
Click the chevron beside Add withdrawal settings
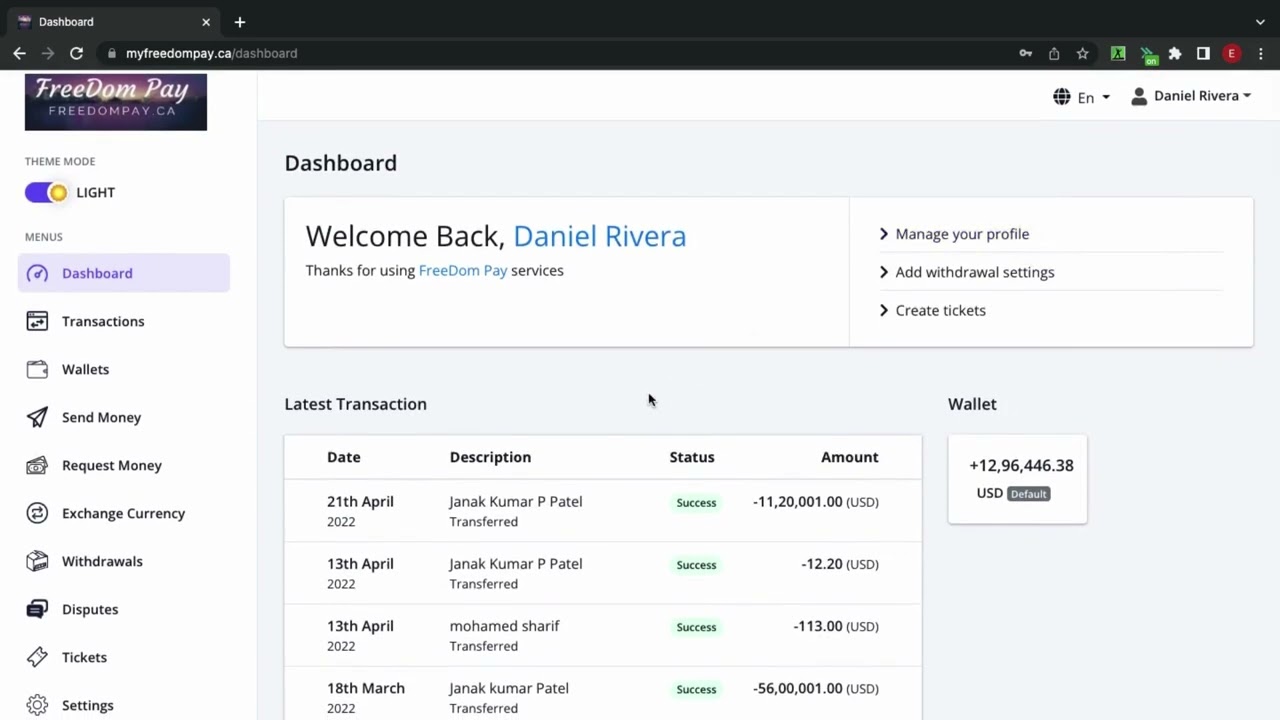[884, 272]
